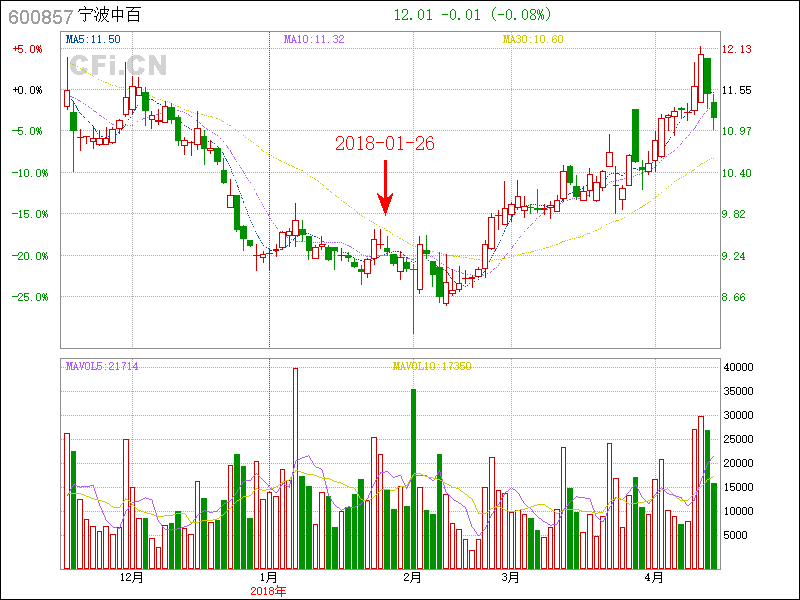Click the 9.24 price axis label
Screen dimensions: 800x600
pos(734,256)
